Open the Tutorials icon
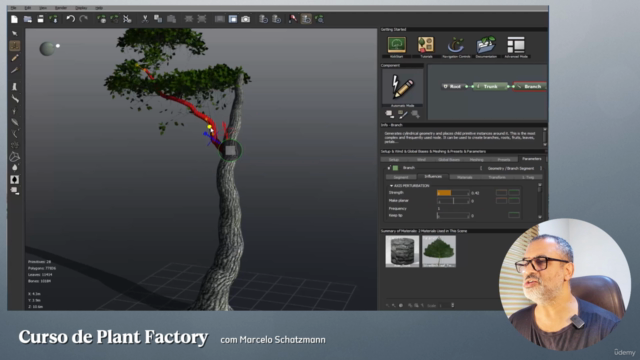The image size is (640, 360). (426, 45)
